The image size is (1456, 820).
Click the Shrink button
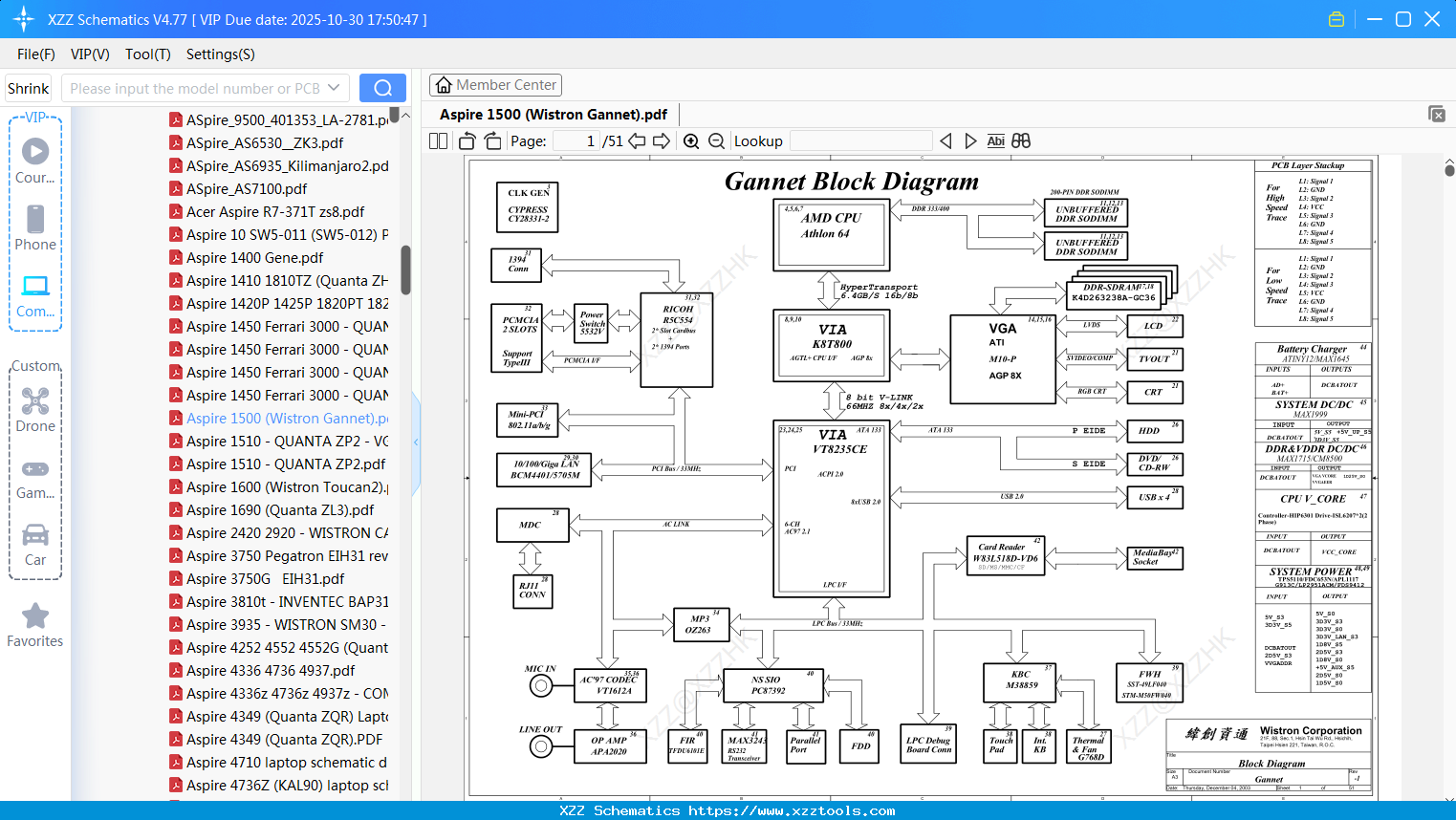pyautogui.click(x=29, y=88)
